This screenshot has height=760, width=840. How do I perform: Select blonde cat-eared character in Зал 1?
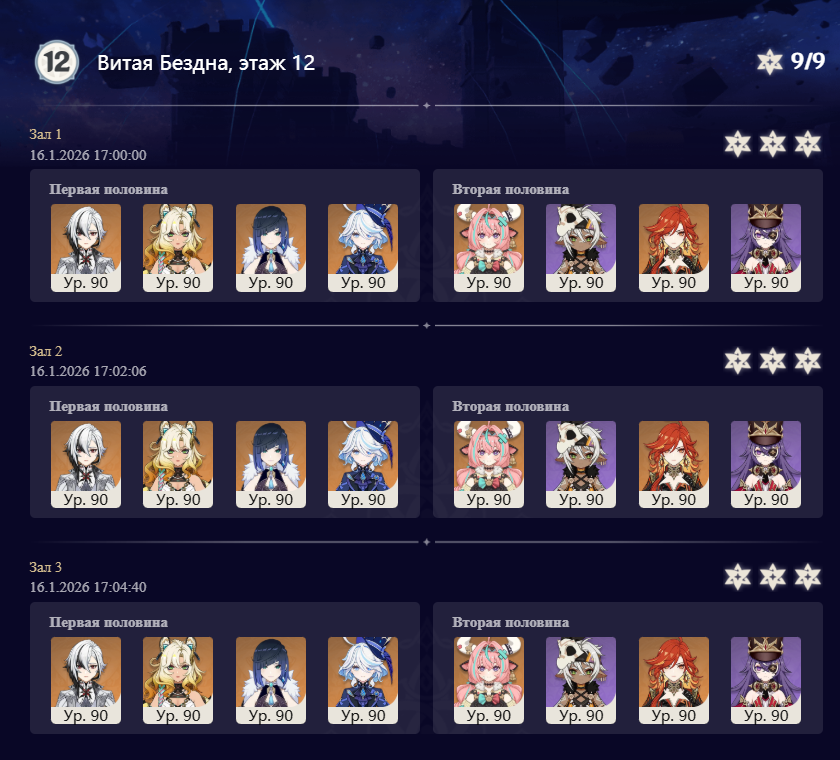[178, 248]
